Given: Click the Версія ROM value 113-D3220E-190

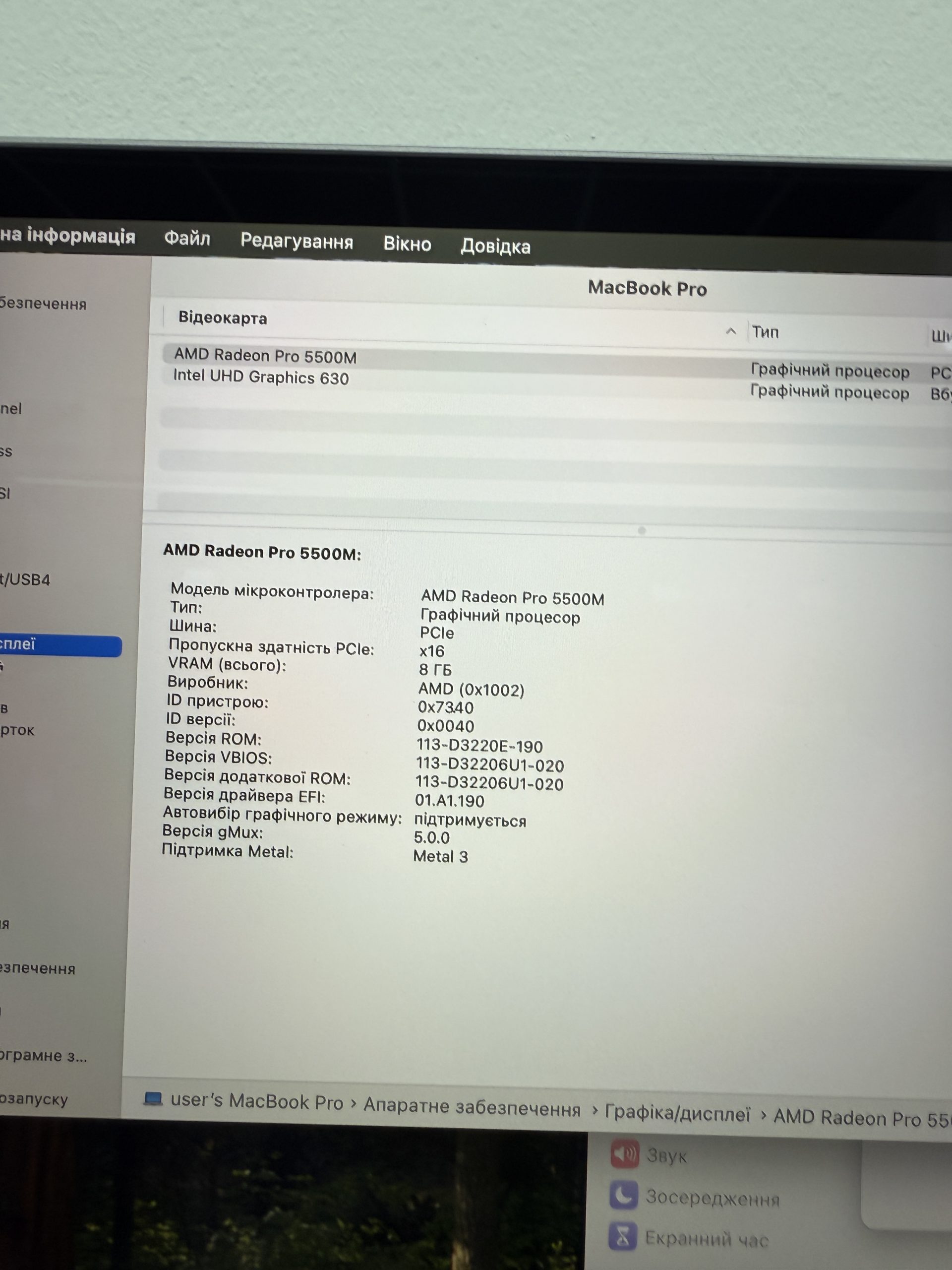Looking at the screenshot, I should pyautogui.click(x=479, y=746).
